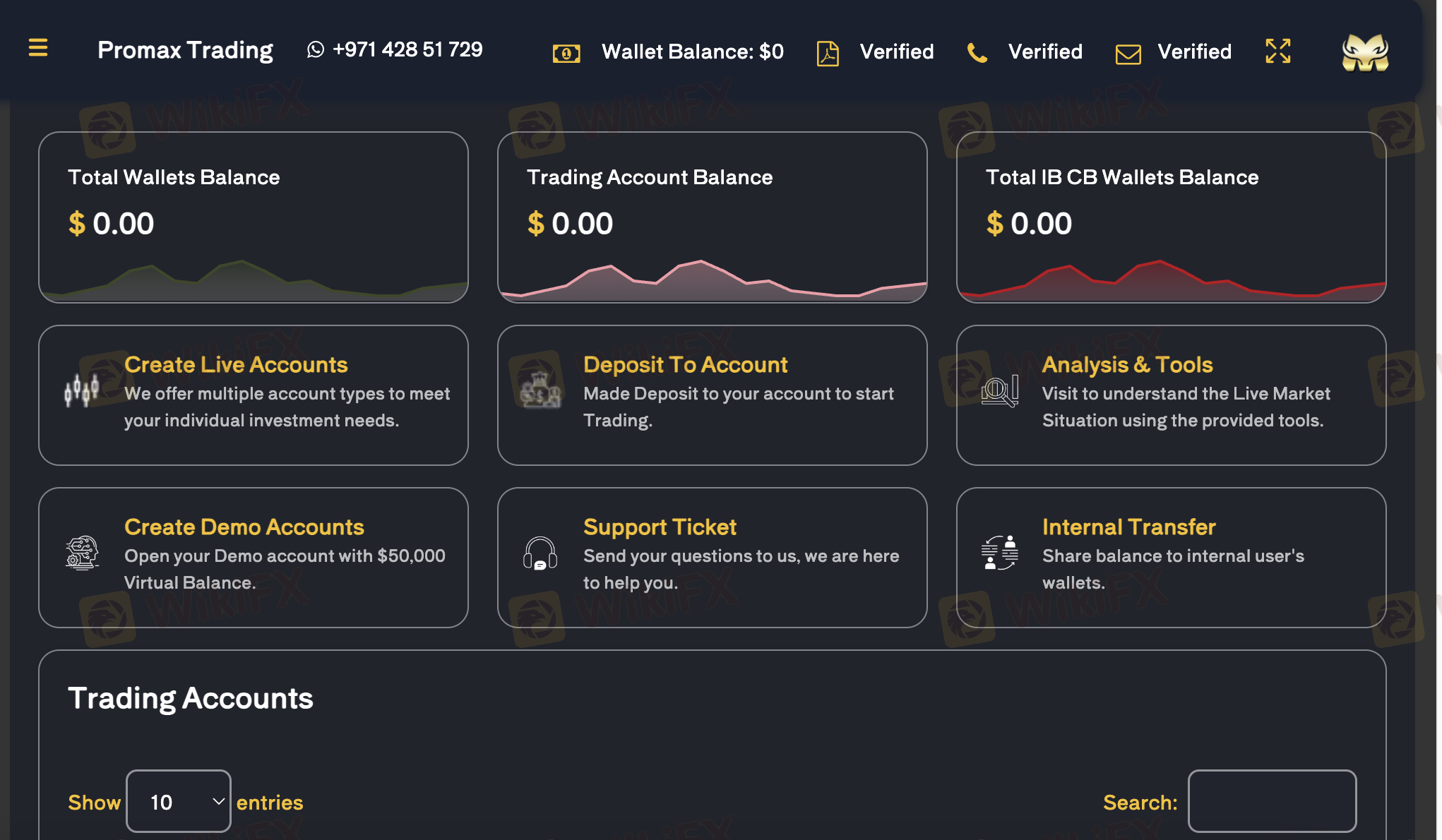Screen dimensions: 1442x840
Task: Click the phone verified icon
Action: pos(977,53)
